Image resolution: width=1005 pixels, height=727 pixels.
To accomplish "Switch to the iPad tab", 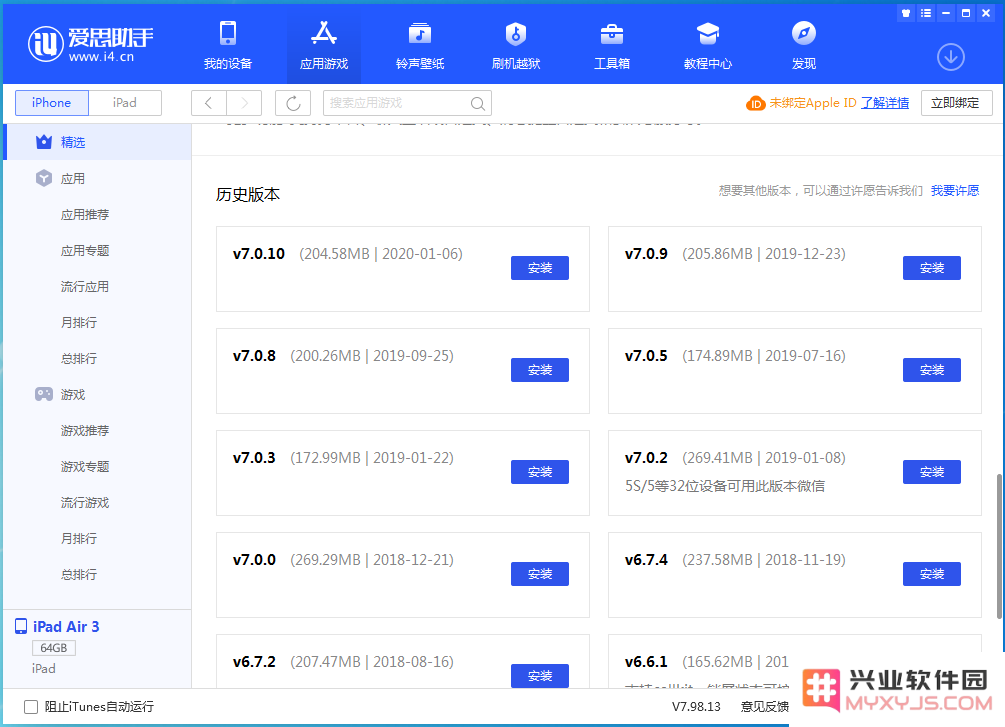I will pos(125,103).
